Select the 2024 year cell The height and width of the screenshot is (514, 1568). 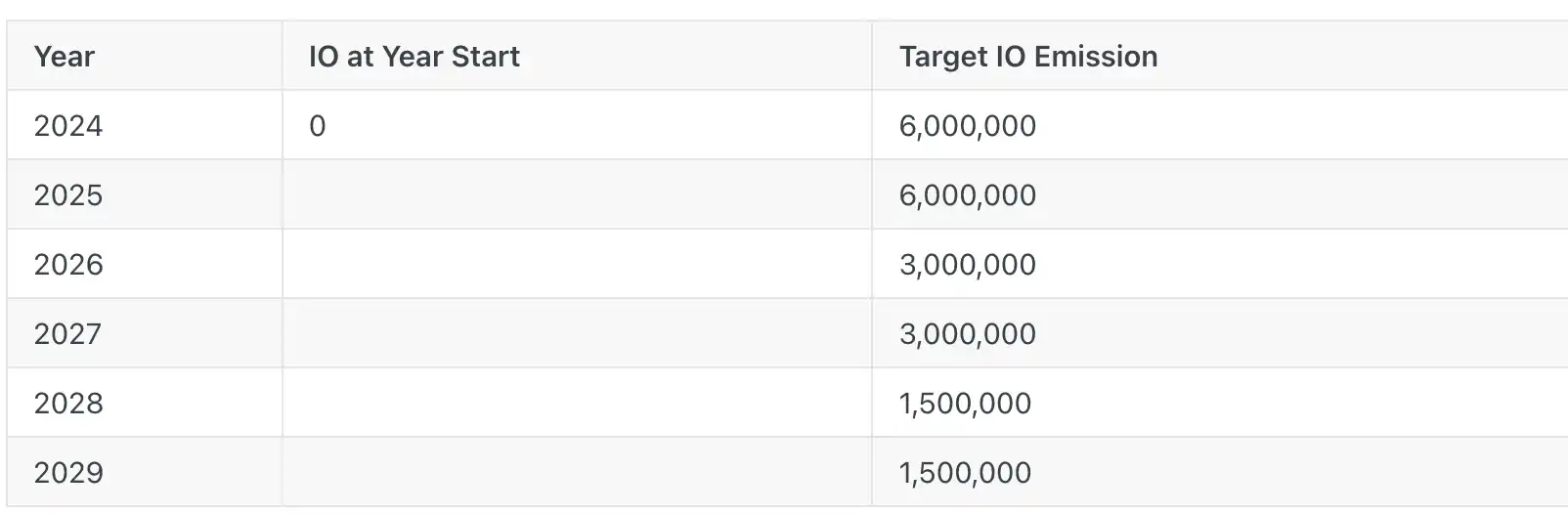click(x=68, y=126)
